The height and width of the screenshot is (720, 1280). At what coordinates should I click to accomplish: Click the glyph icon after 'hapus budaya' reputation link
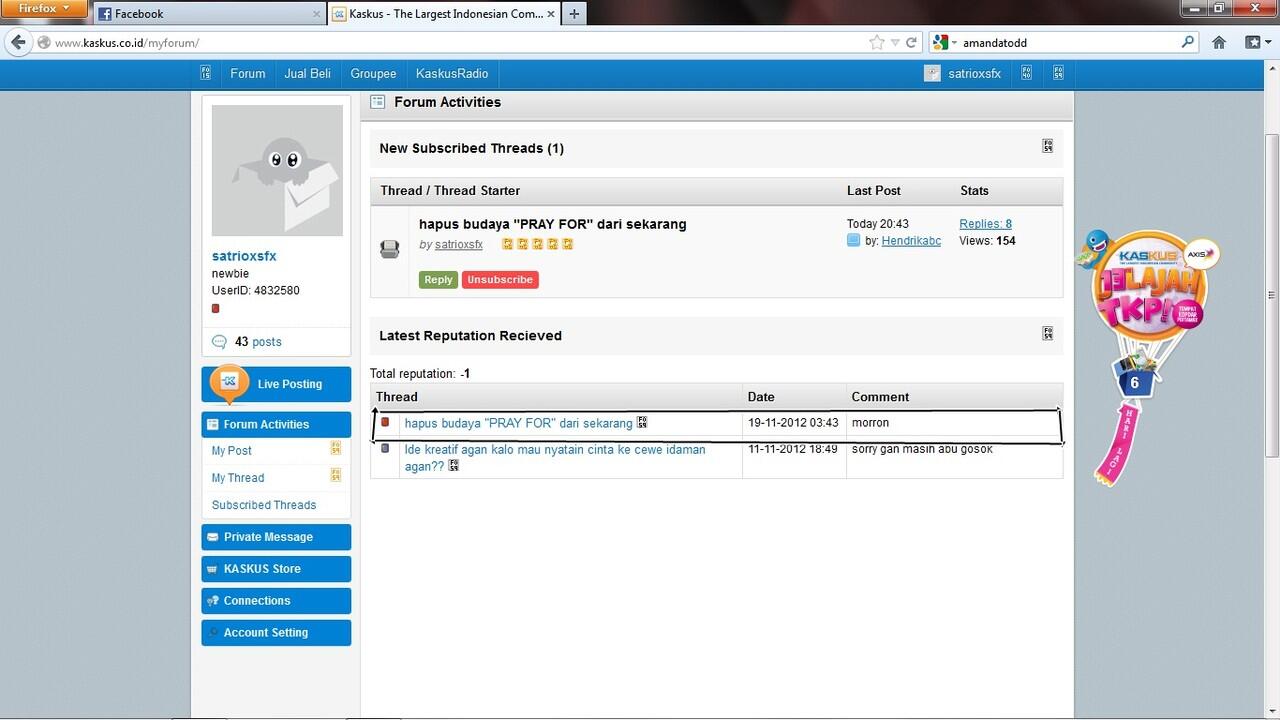[x=642, y=422]
